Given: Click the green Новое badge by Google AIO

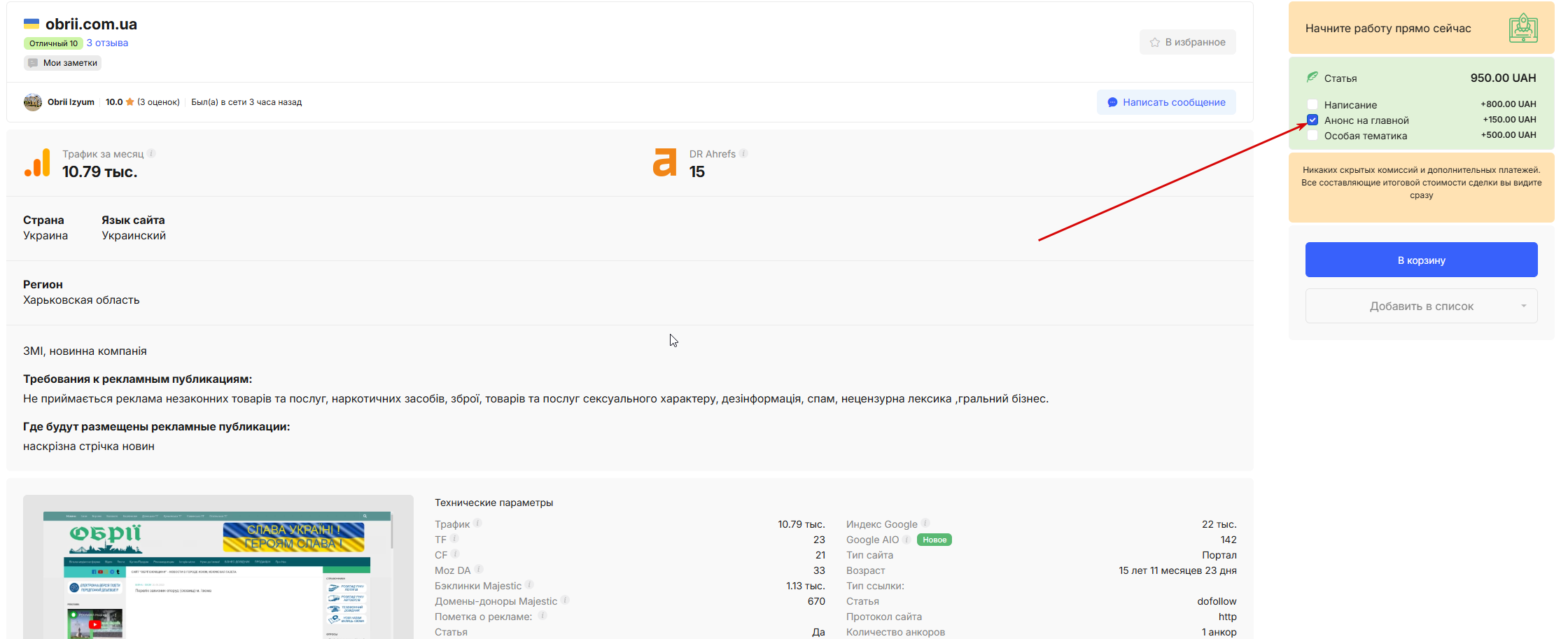Looking at the screenshot, I should [x=934, y=540].
